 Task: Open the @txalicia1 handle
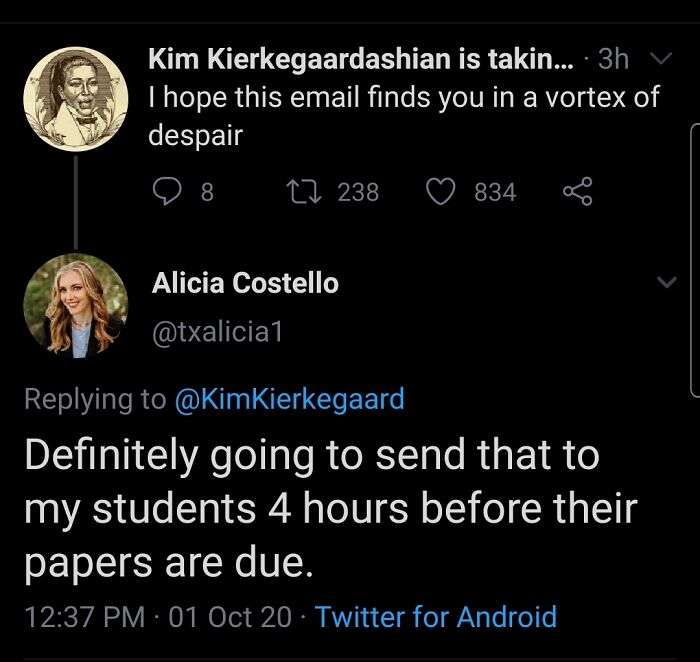(217, 333)
